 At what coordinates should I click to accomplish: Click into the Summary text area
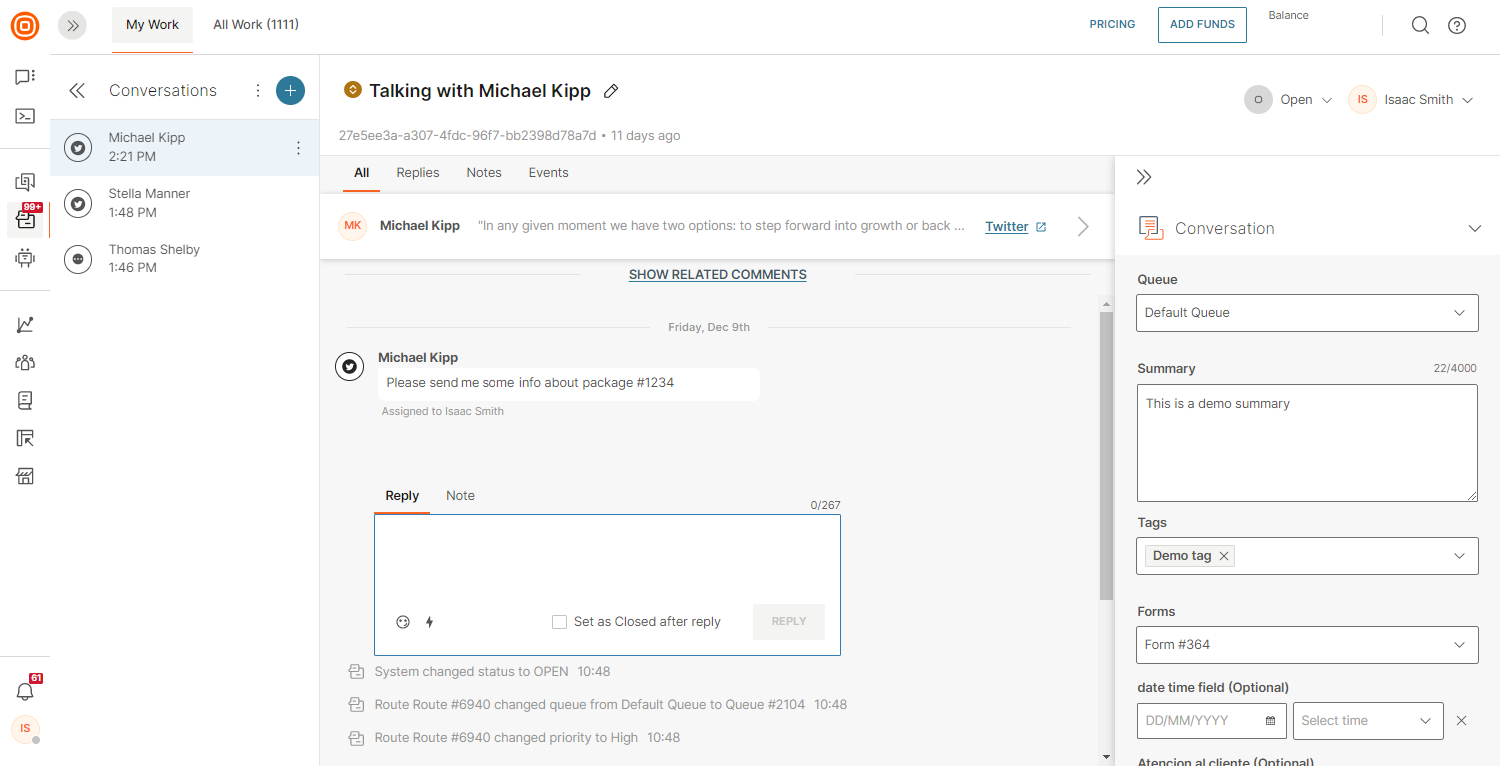1307,443
